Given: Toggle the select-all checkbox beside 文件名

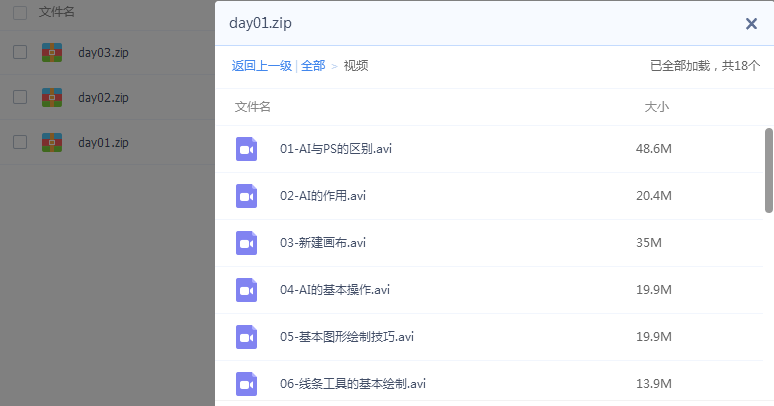Looking at the screenshot, I should point(20,12).
